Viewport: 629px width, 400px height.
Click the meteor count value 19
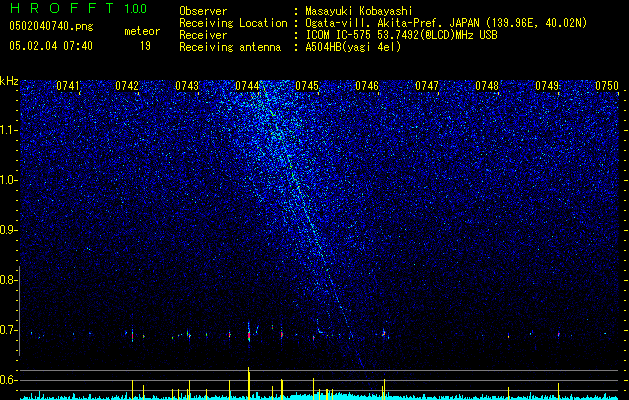click(145, 46)
